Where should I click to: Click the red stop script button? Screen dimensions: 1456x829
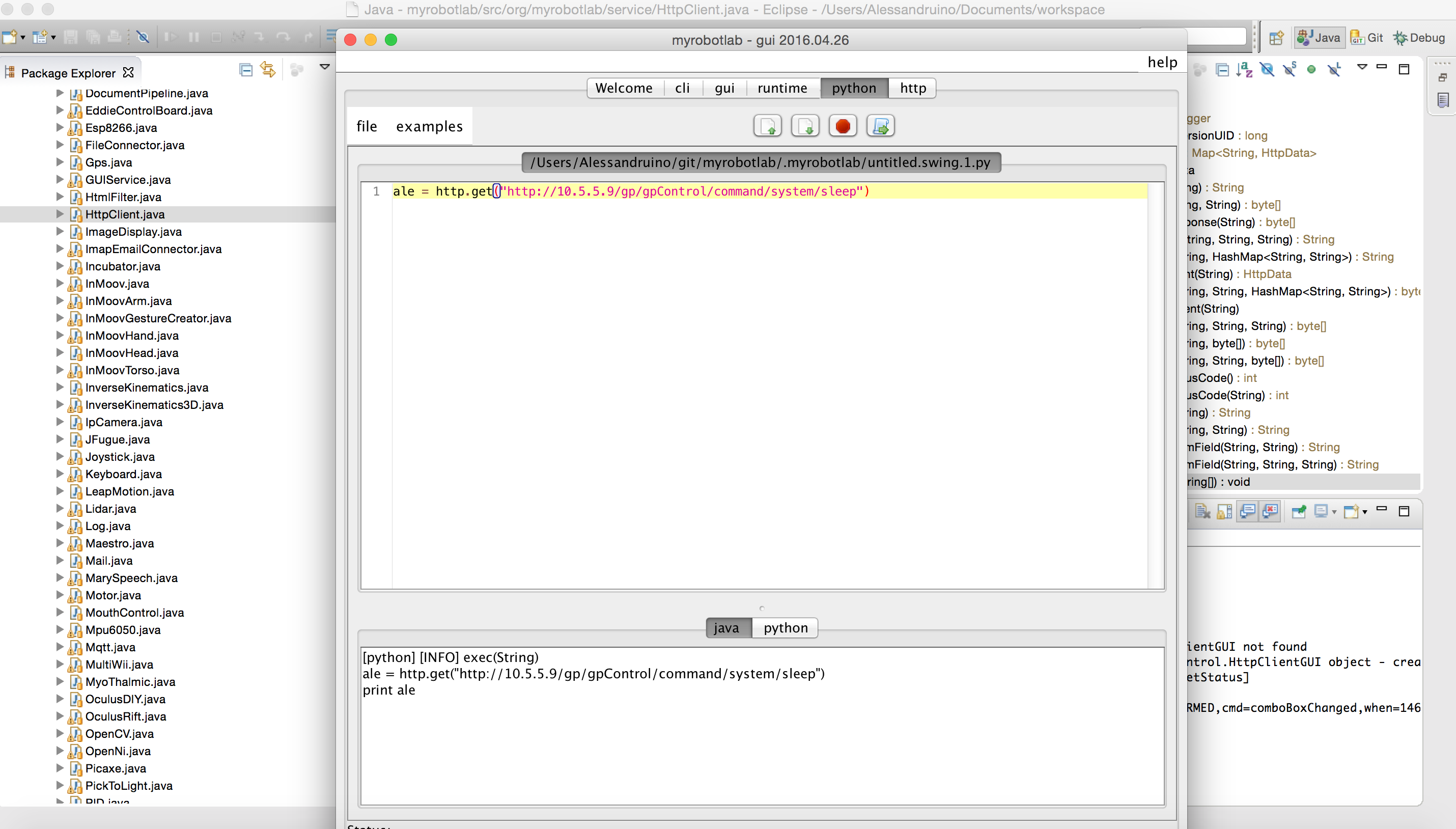click(x=843, y=126)
